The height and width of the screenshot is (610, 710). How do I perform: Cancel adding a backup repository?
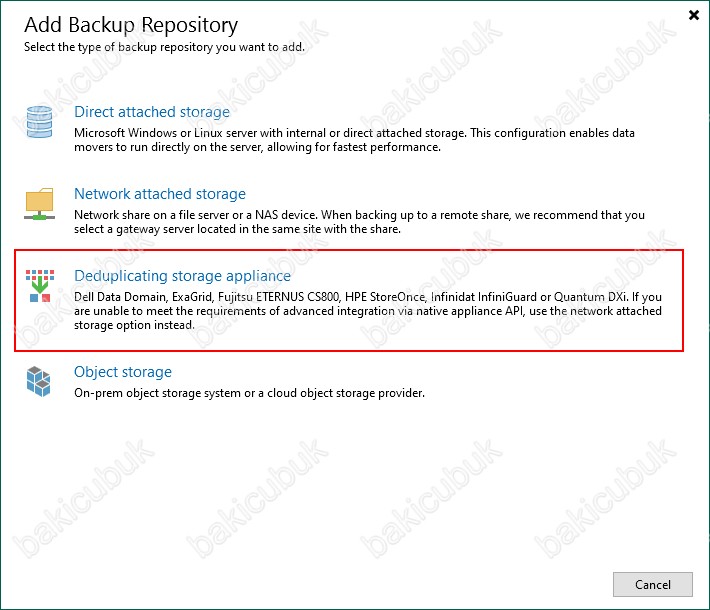[x=652, y=585]
